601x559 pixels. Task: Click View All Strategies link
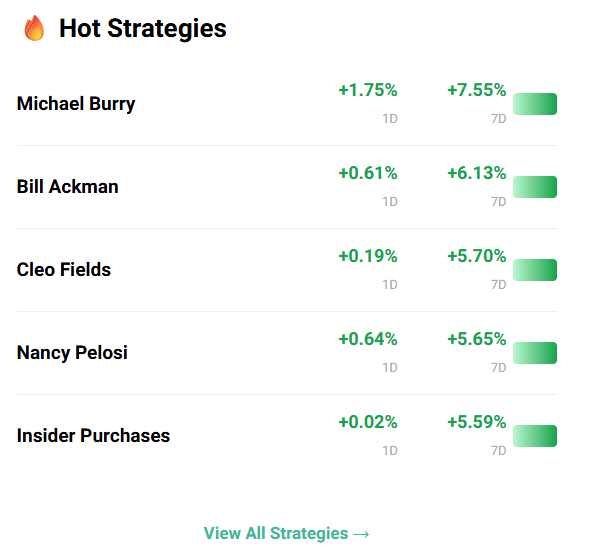click(x=286, y=533)
